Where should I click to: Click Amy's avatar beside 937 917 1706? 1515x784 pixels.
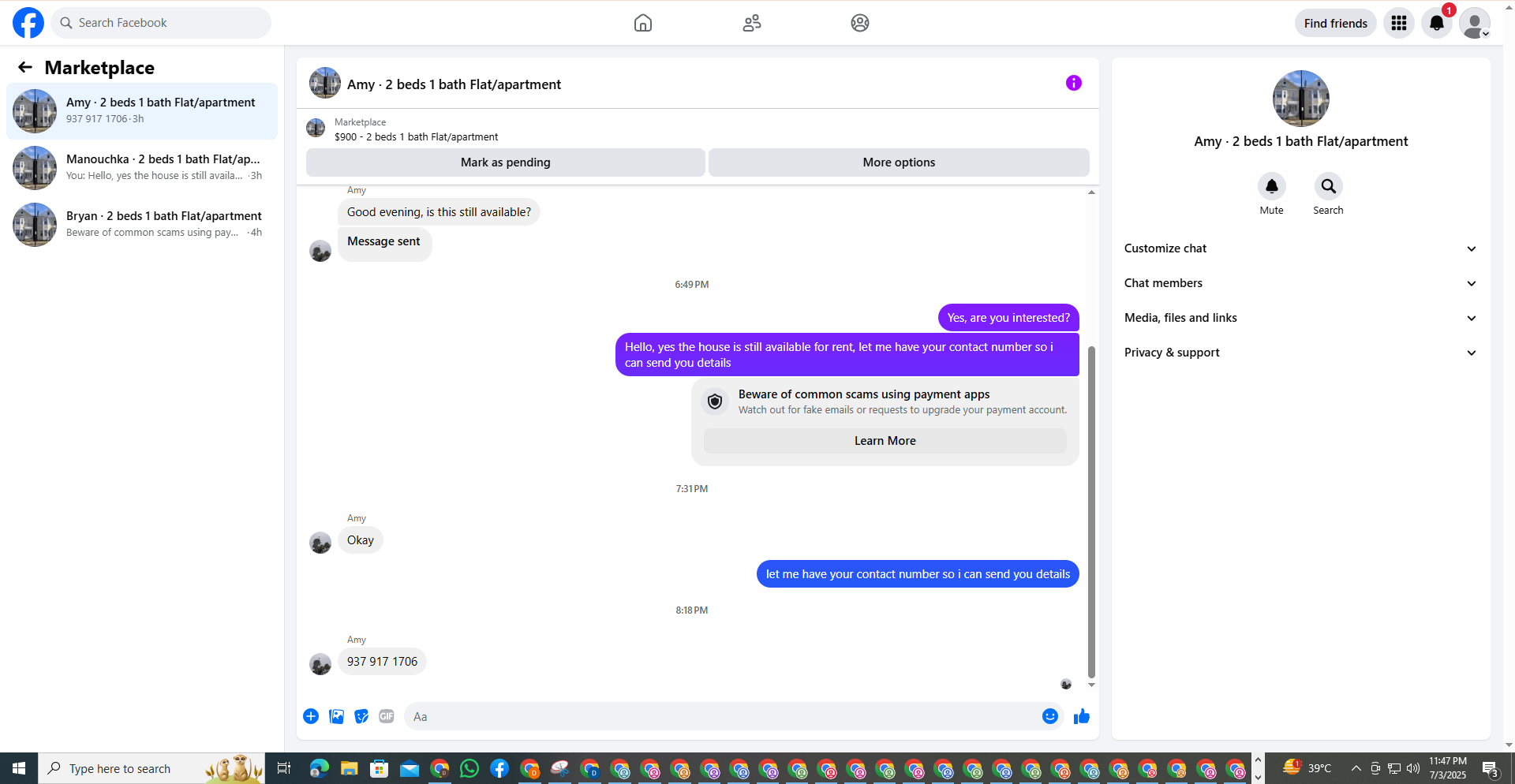(320, 664)
